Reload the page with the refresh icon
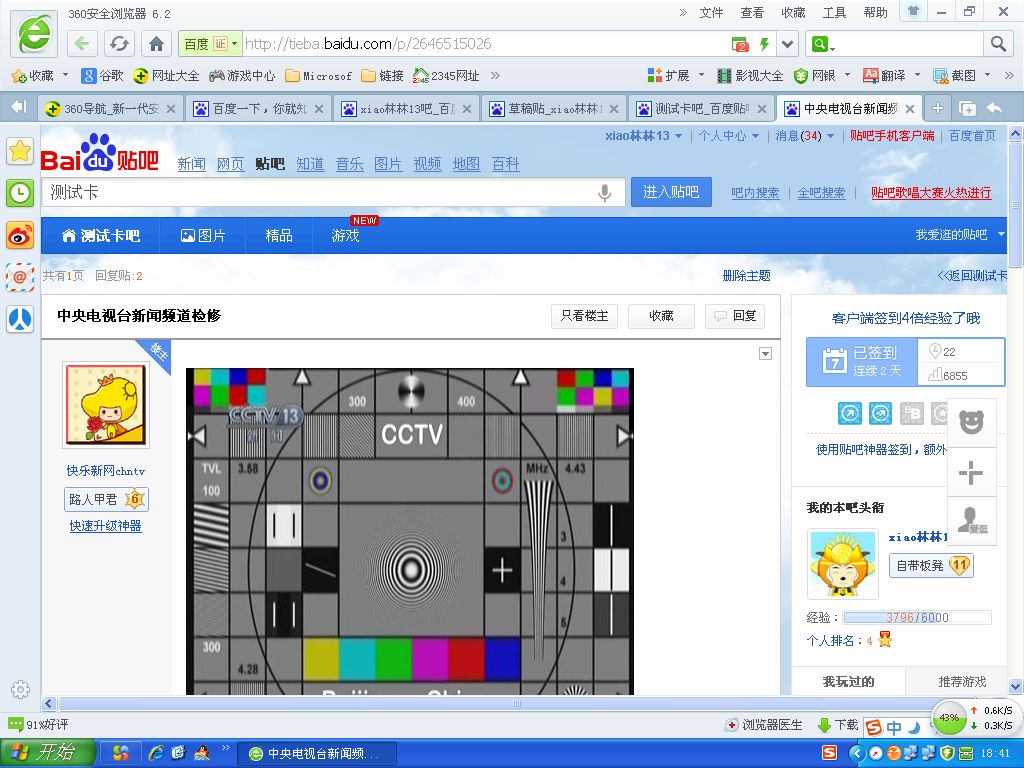This screenshot has width=1024, height=768. pos(119,44)
